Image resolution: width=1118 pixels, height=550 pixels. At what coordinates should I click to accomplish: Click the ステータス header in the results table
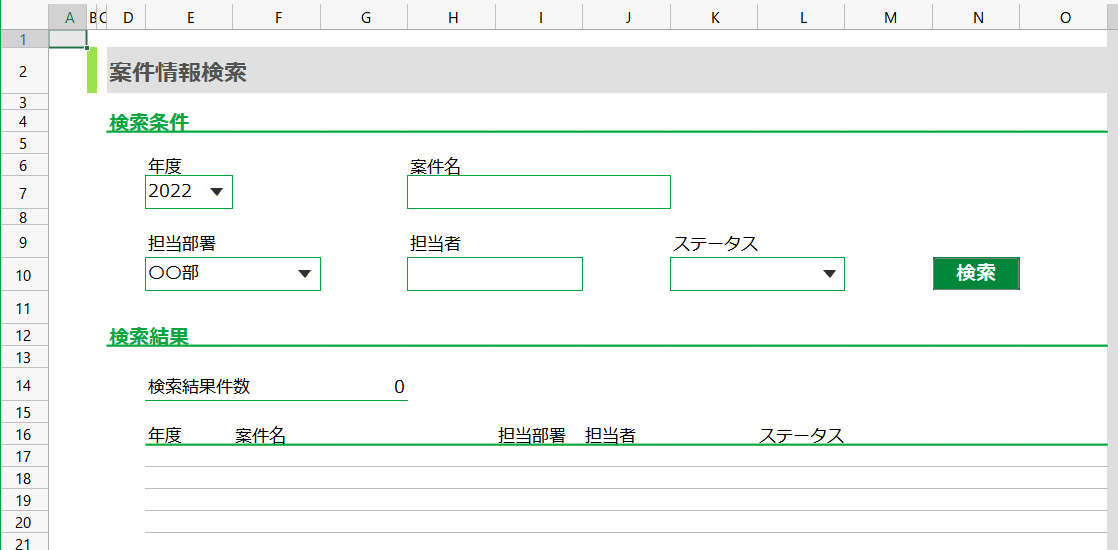coord(801,436)
